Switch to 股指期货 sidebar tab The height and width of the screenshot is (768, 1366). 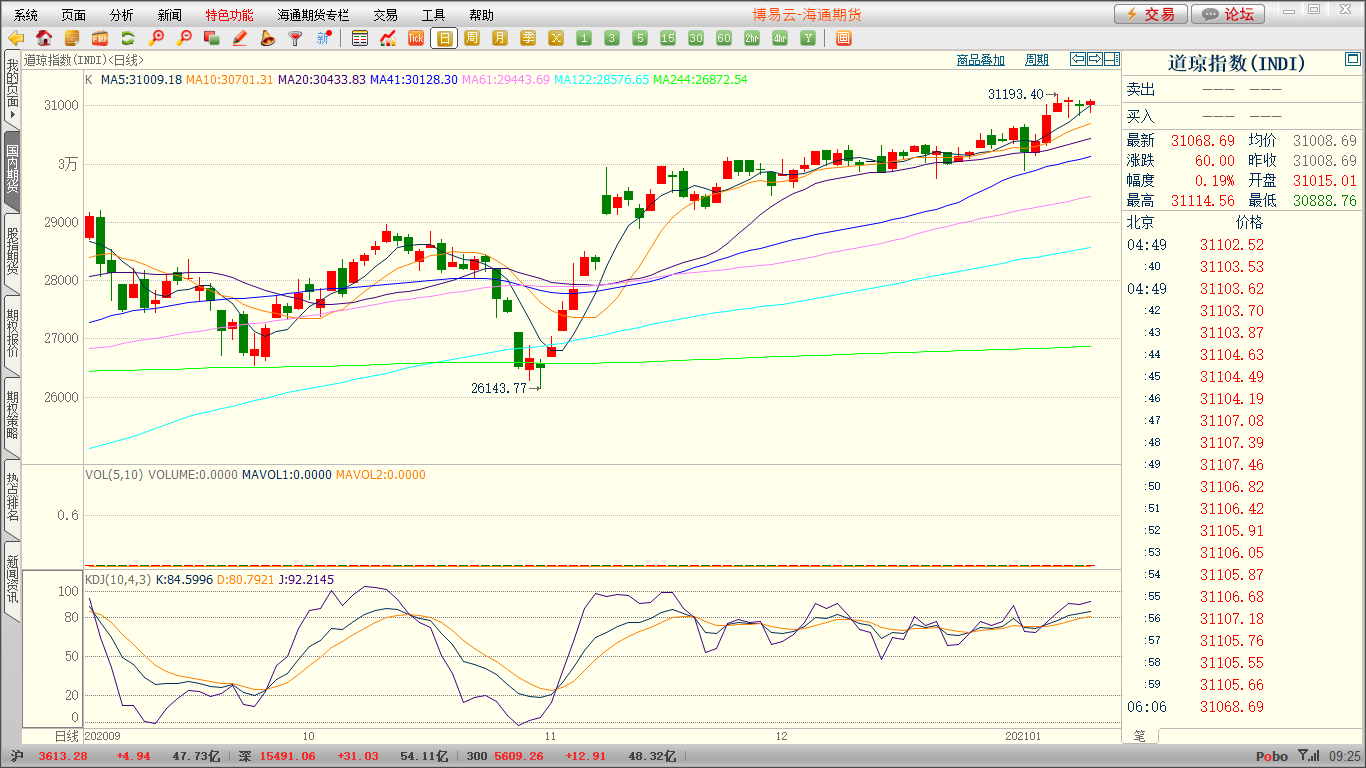(12, 252)
